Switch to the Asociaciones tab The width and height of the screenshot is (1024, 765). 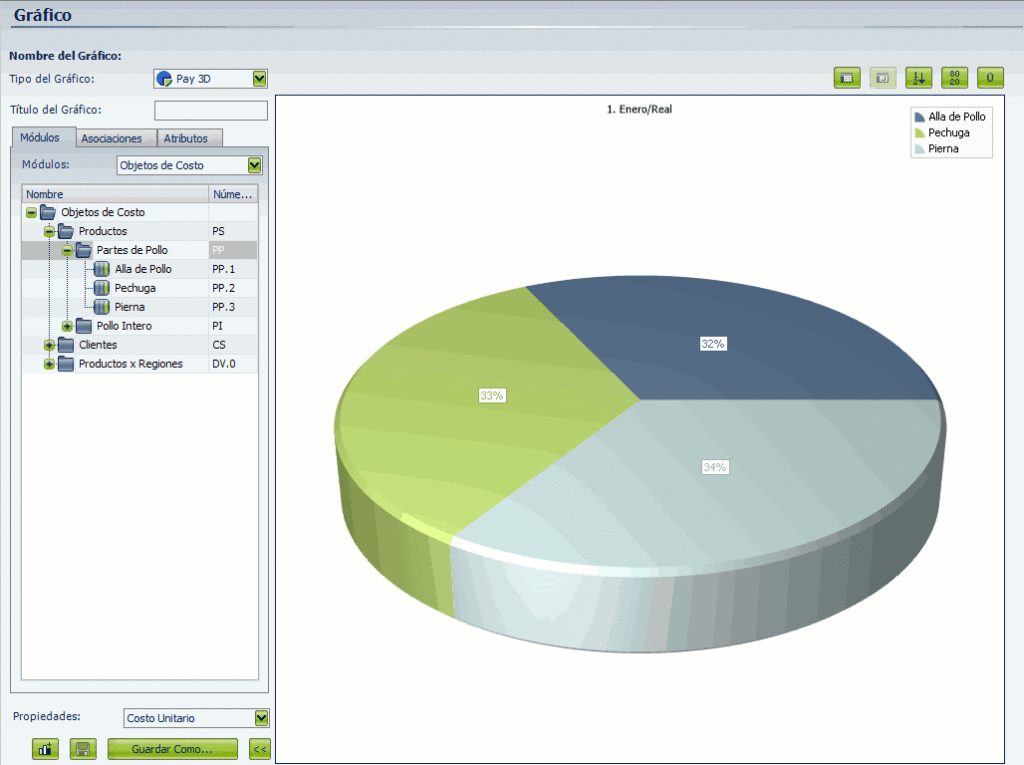tap(112, 139)
